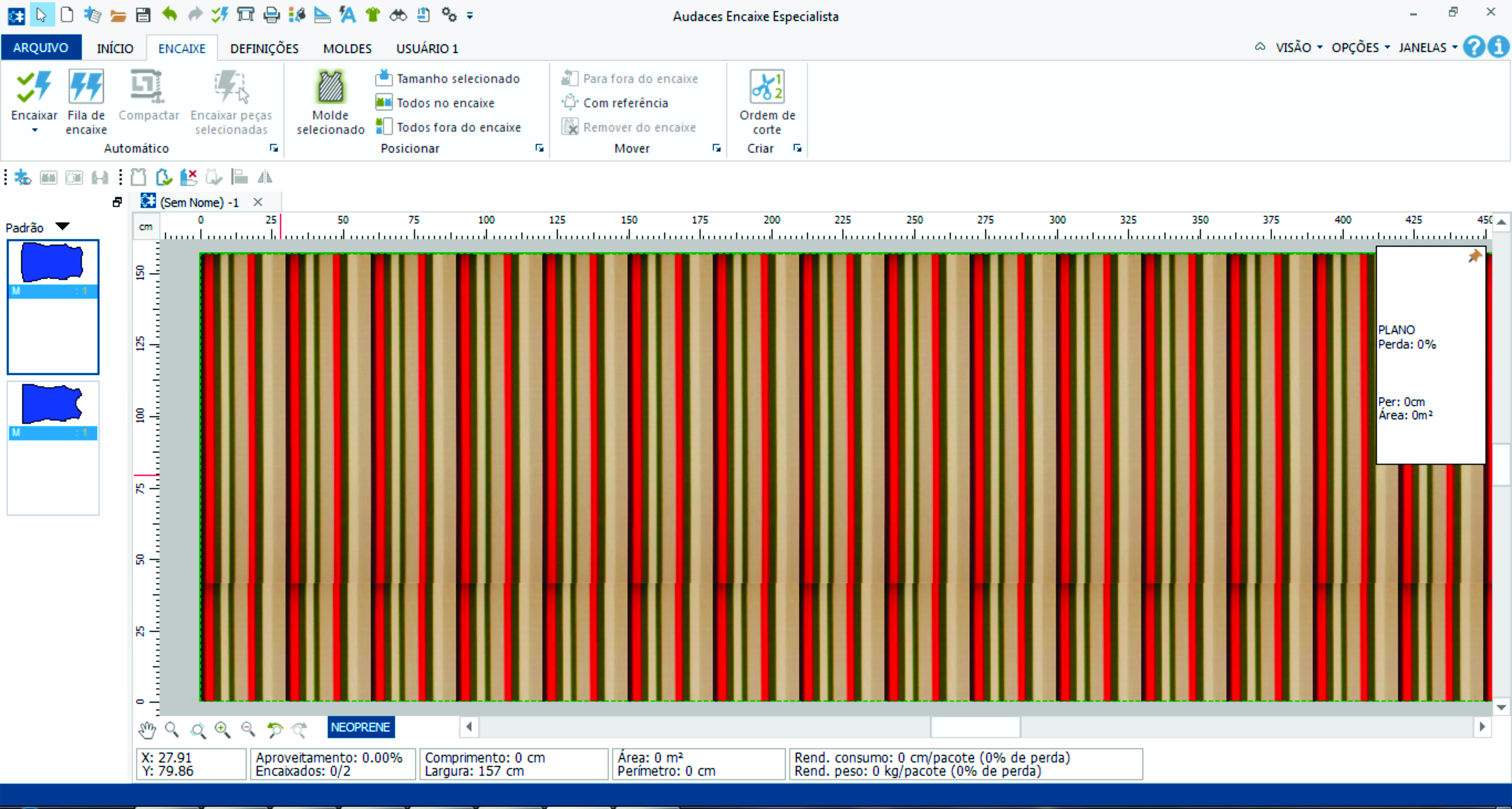
Task: Switch to the USUÁRIO 1 tab
Action: point(427,48)
